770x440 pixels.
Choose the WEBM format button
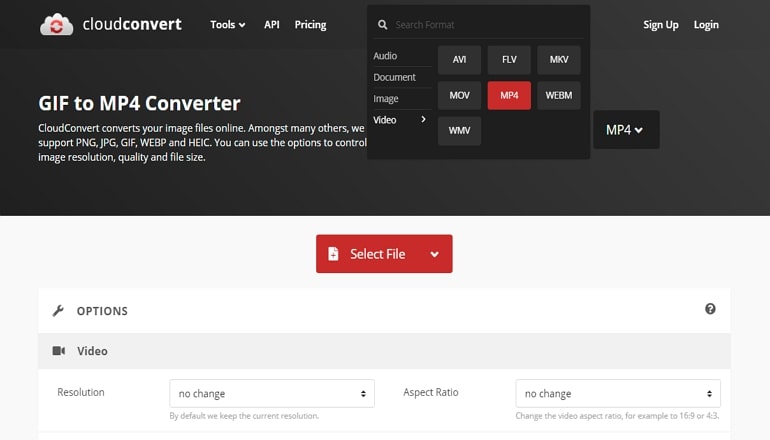click(x=559, y=95)
